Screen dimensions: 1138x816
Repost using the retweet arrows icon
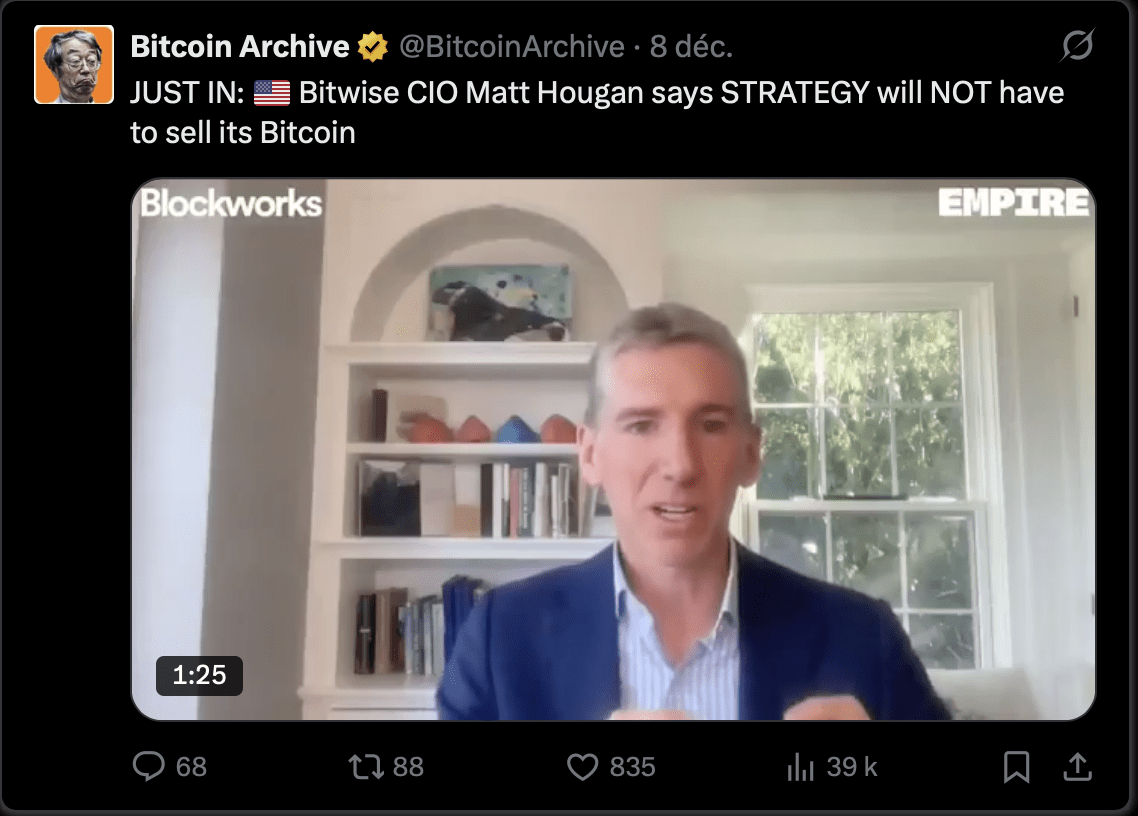367,767
